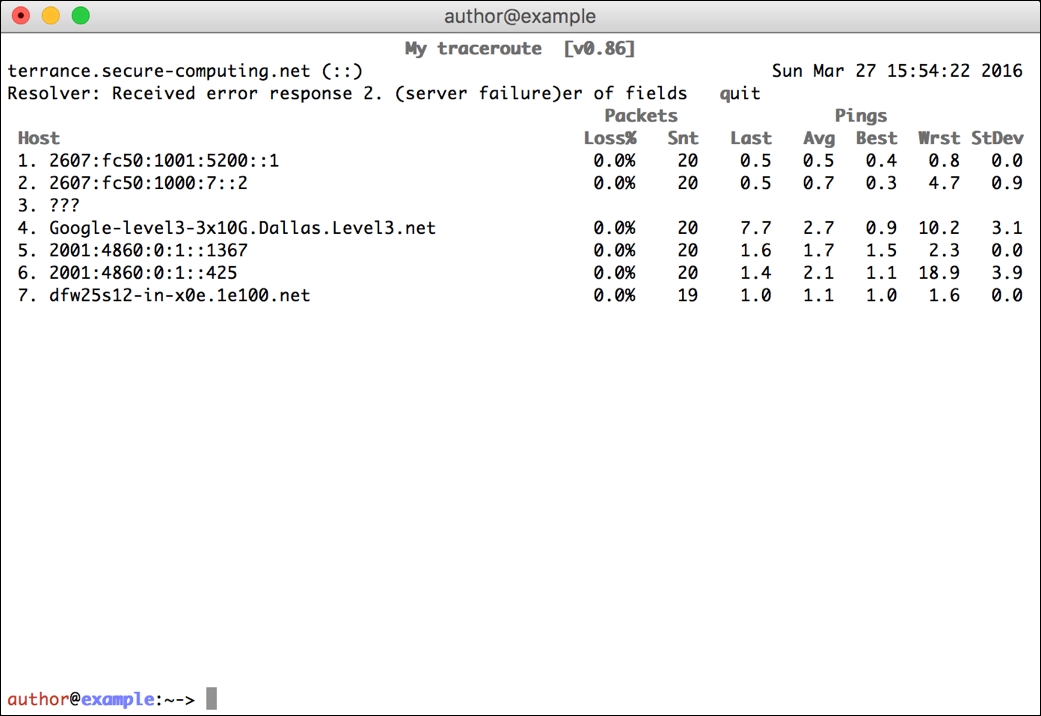1041x716 pixels.
Task: Click the Best column header
Action: [876, 138]
